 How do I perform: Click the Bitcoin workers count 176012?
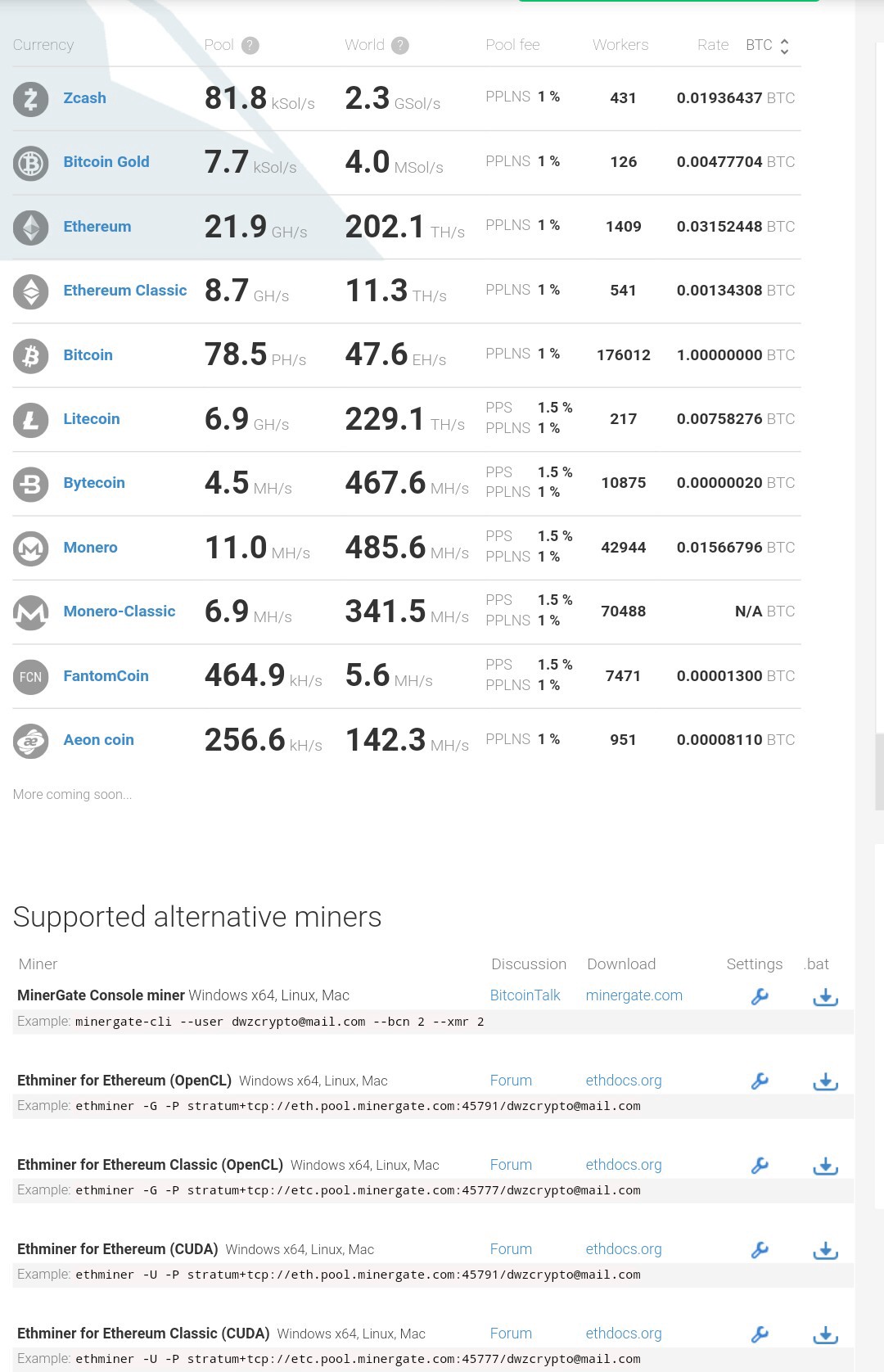tap(624, 355)
